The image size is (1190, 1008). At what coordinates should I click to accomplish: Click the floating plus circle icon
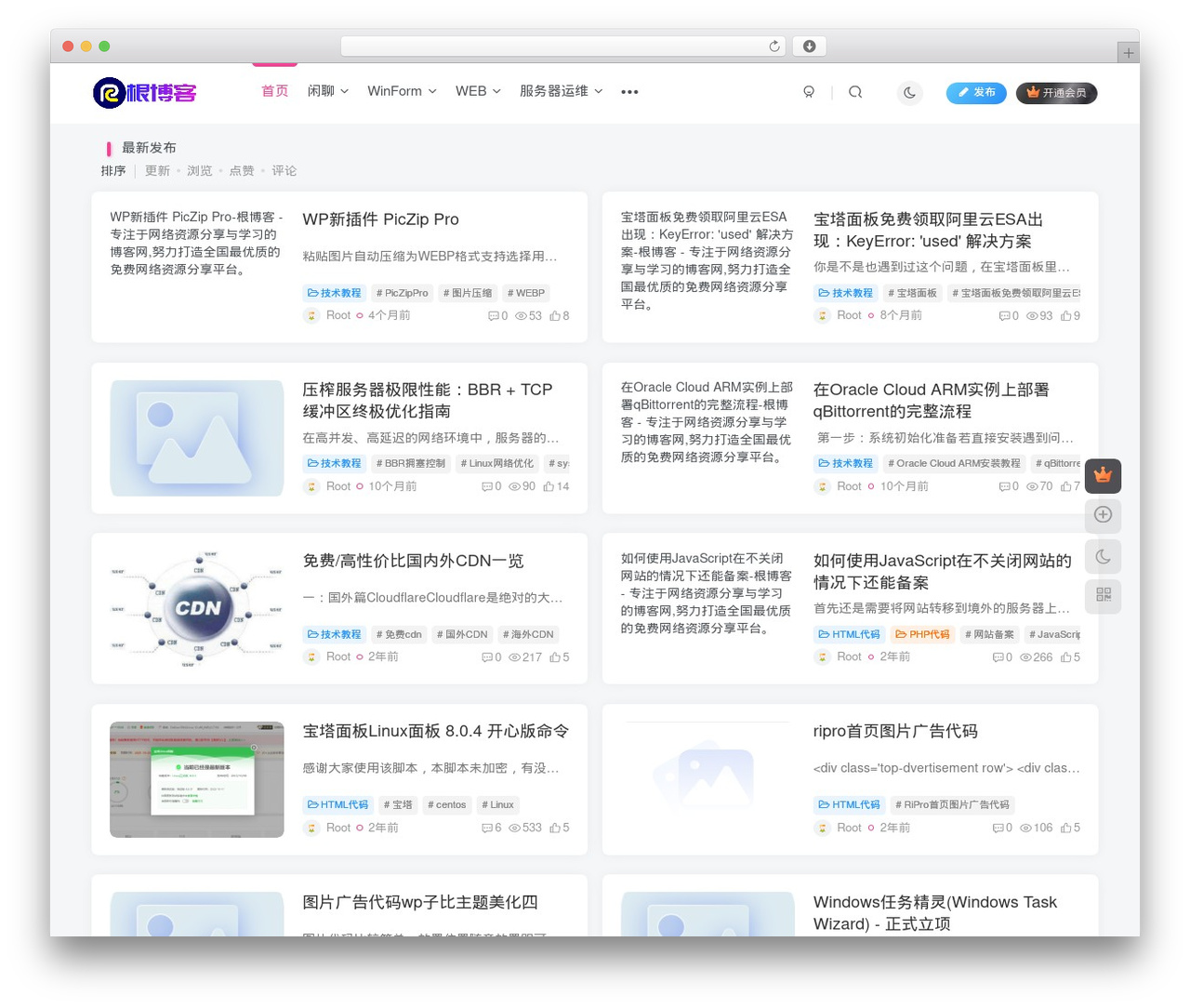pyautogui.click(x=1103, y=515)
